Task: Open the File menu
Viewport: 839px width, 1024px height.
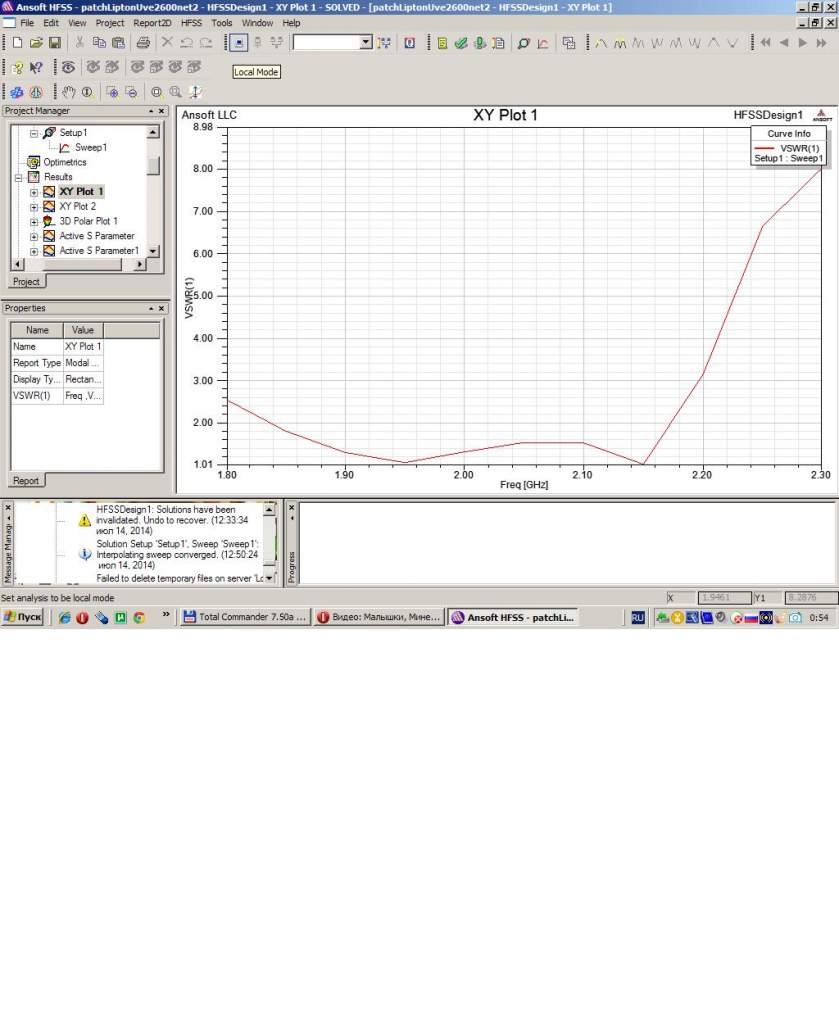Action: 27,23
